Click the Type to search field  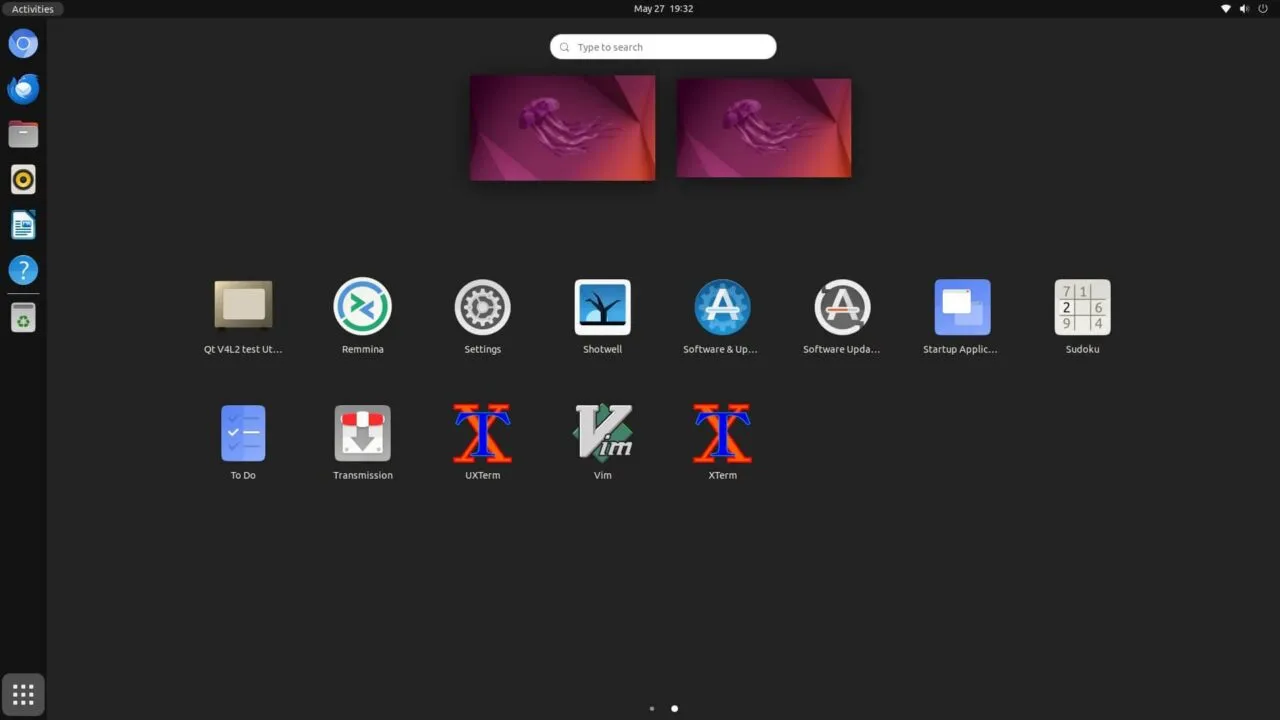(663, 47)
